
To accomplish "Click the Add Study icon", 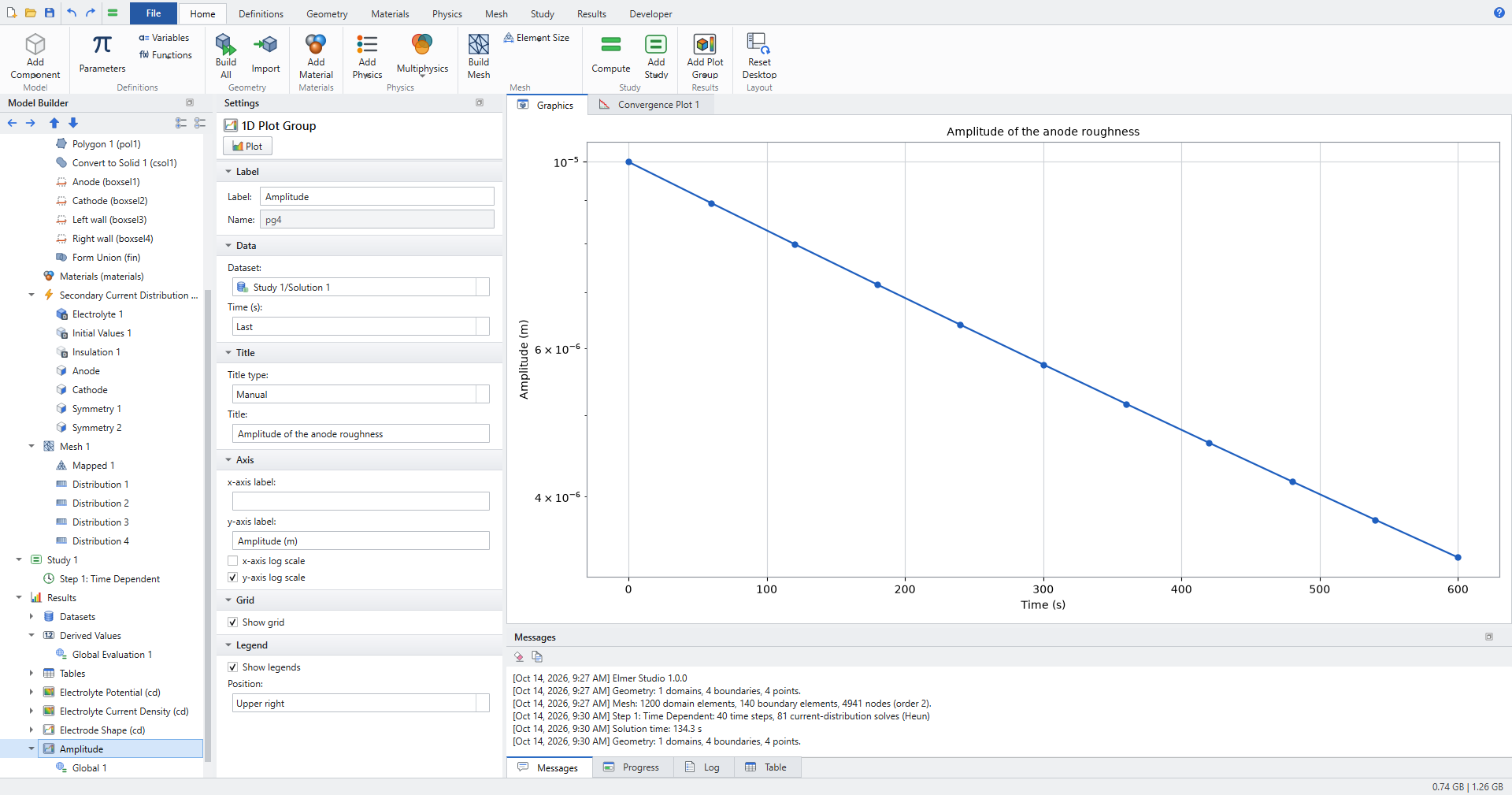I will point(656,43).
